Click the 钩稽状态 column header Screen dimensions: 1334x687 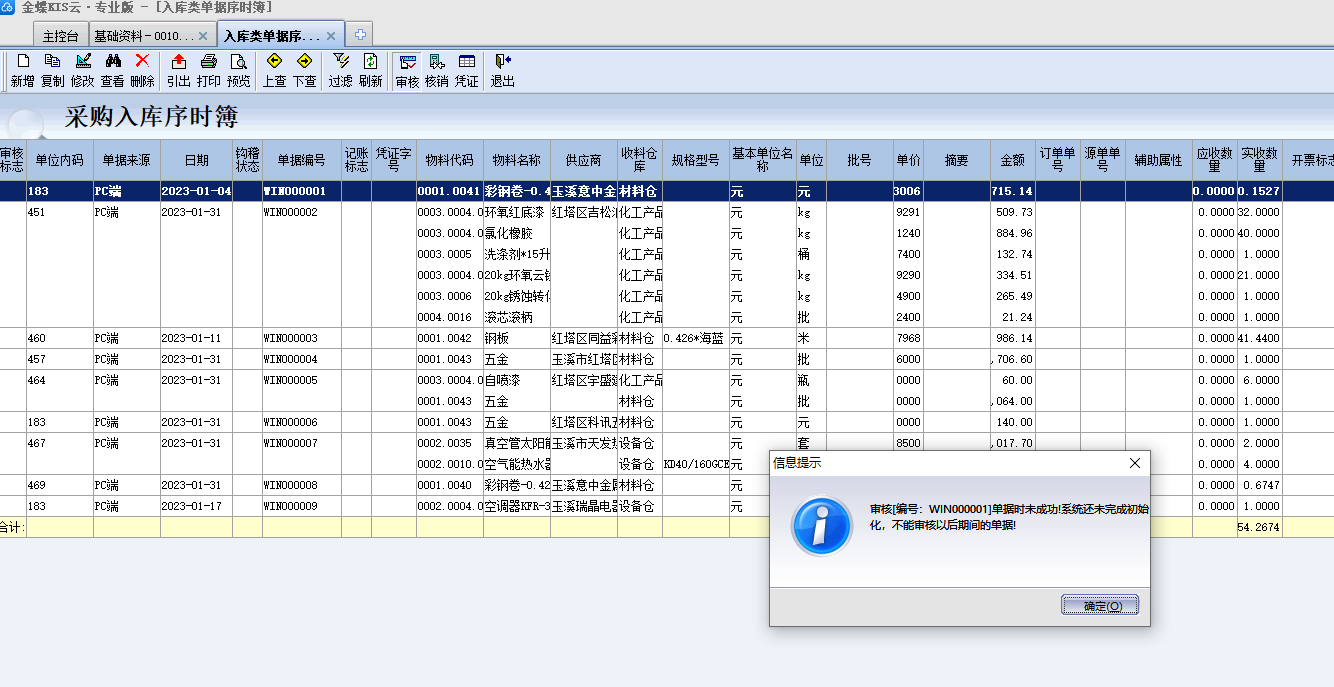248,160
